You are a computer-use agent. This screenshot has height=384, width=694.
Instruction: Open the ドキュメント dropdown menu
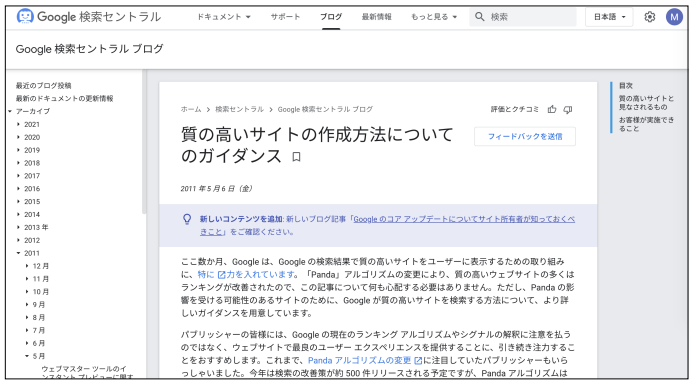coord(224,17)
